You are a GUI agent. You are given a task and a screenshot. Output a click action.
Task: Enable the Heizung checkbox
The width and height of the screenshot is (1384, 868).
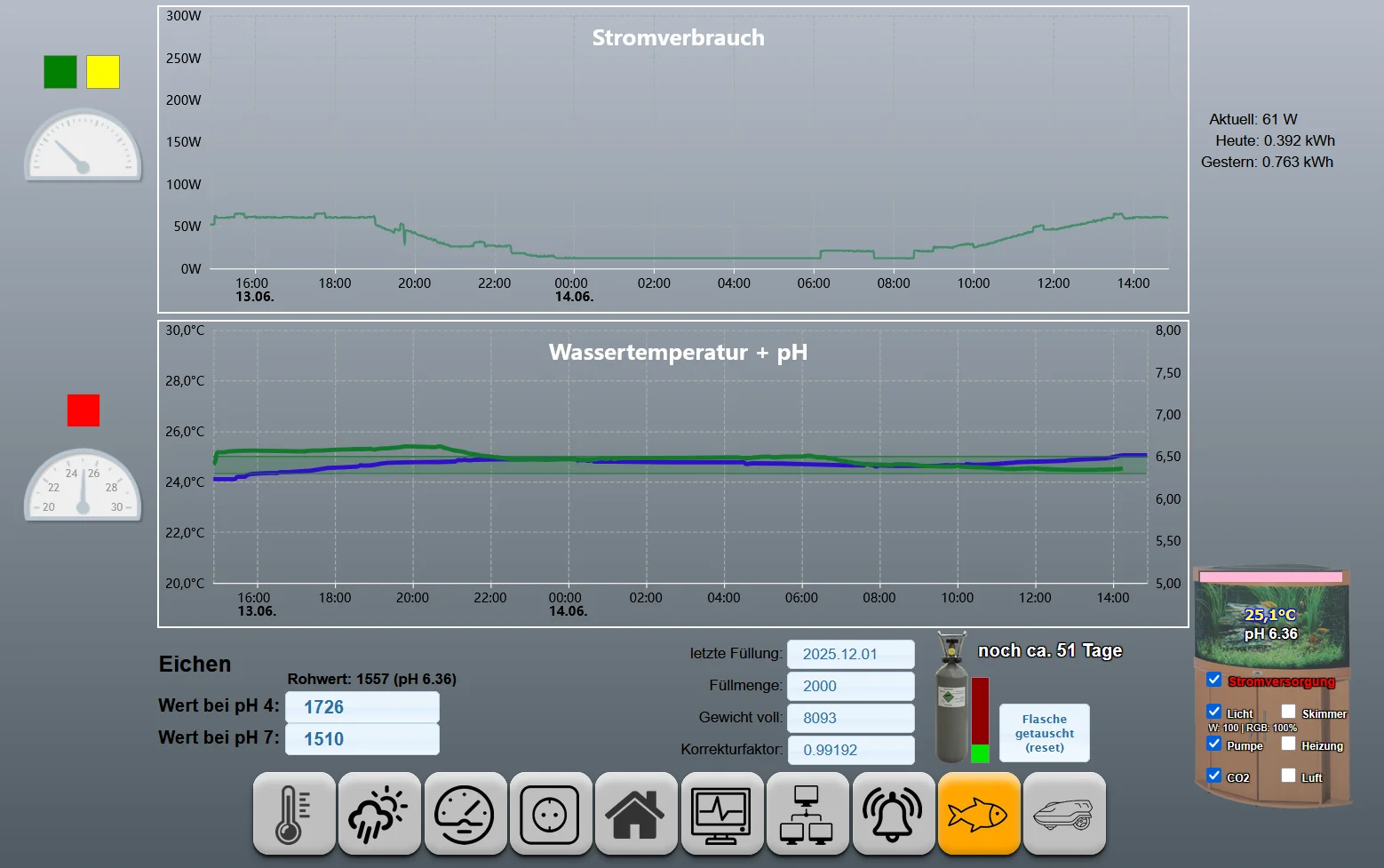[1289, 744]
